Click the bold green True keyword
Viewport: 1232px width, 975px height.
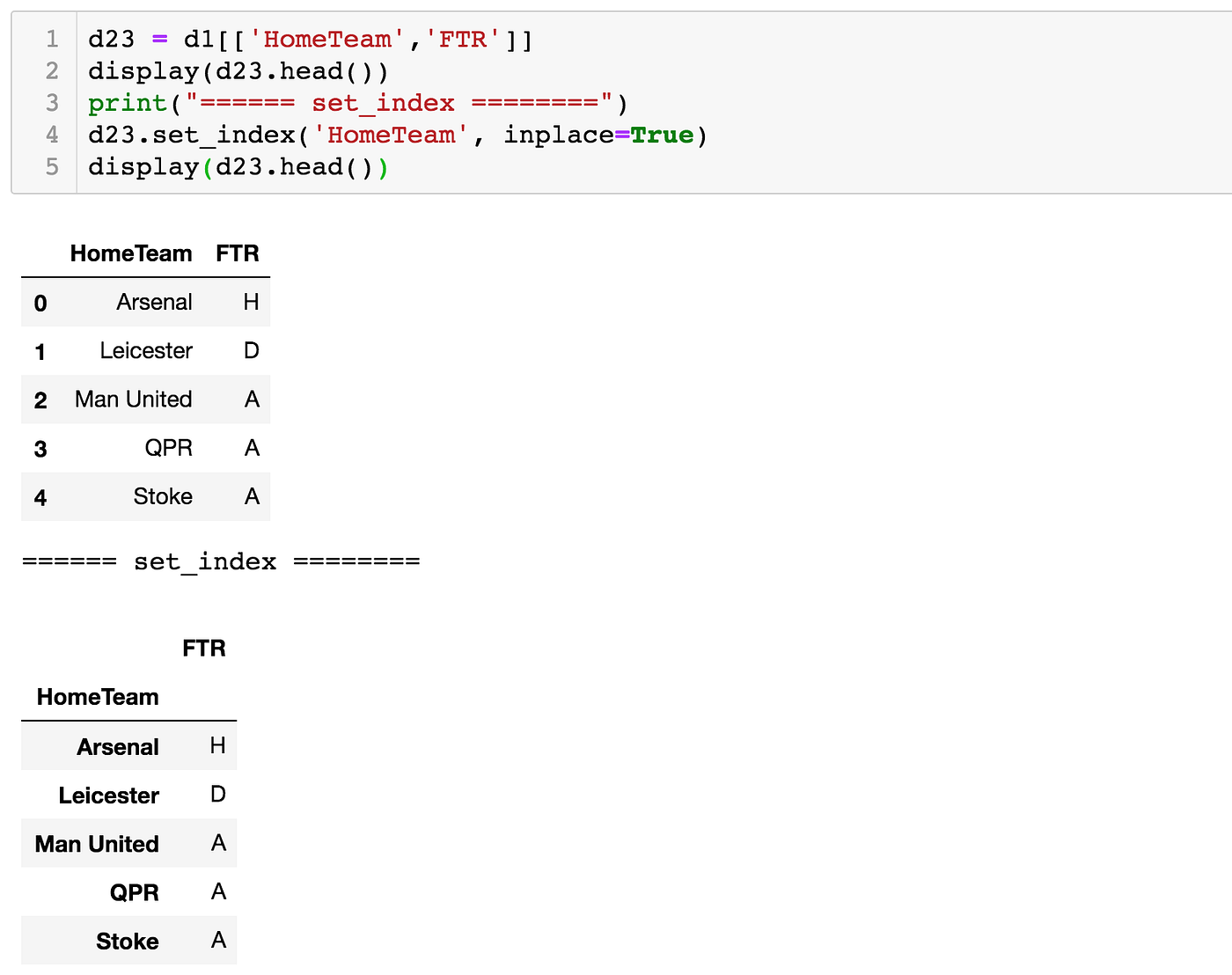[x=662, y=135]
